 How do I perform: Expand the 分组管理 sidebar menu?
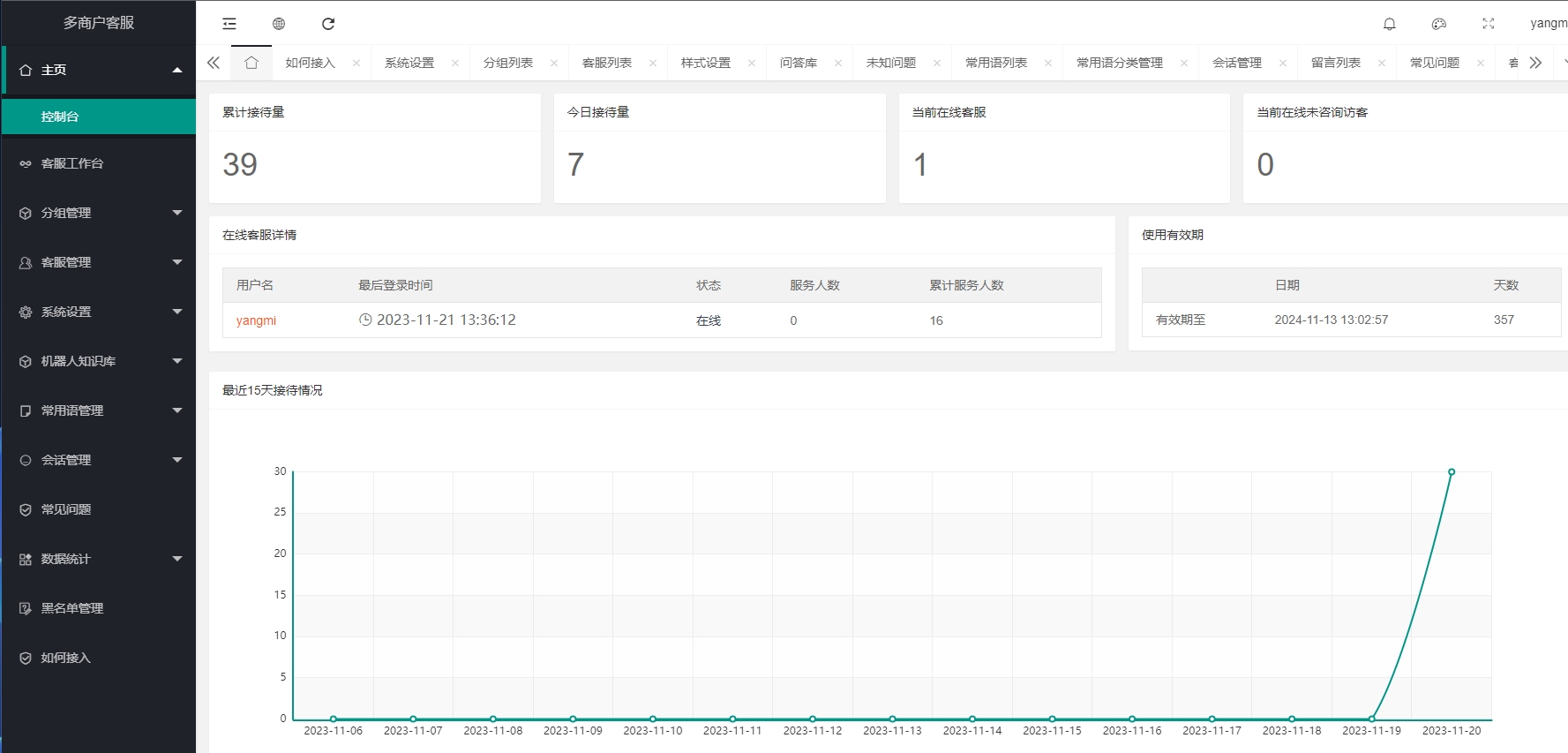tap(98, 213)
